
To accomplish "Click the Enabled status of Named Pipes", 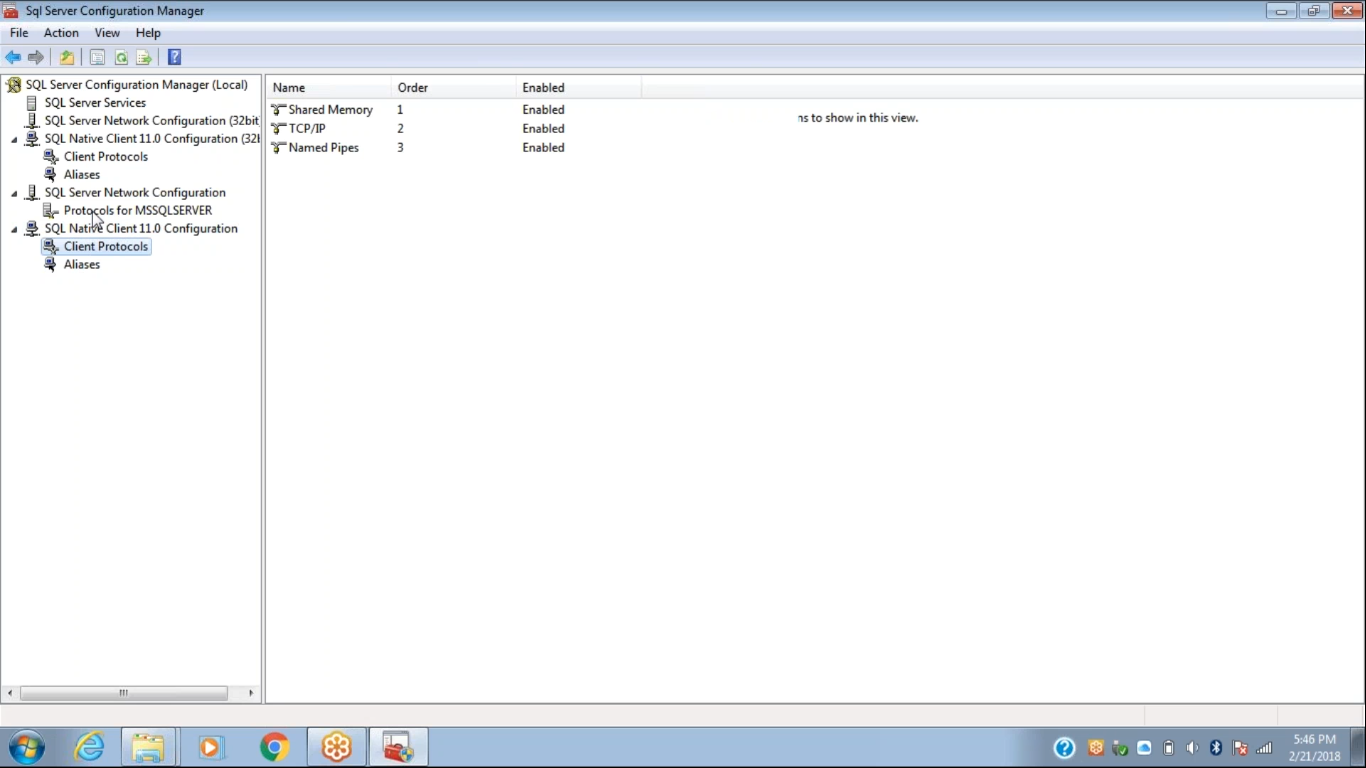I will click(543, 148).
